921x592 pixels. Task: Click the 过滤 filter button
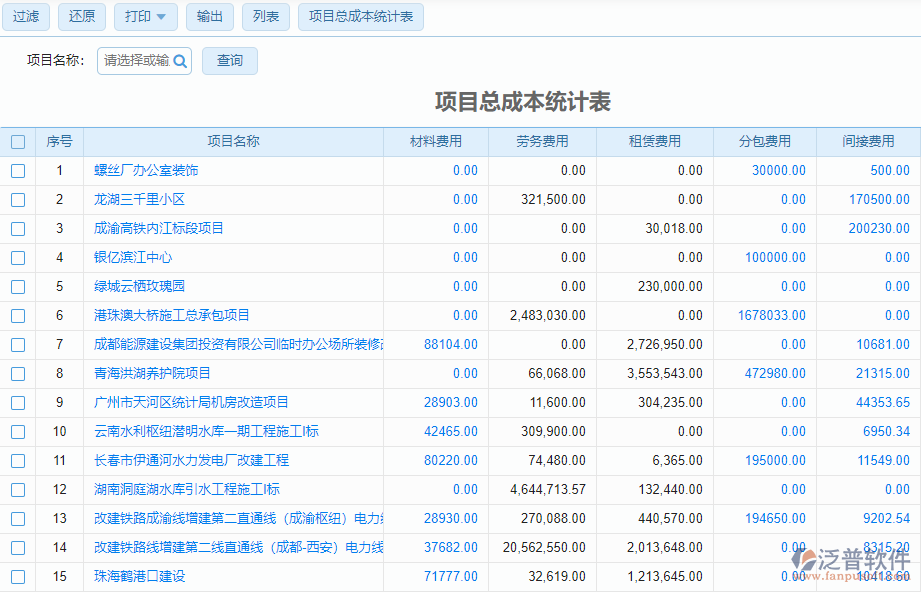25,17
